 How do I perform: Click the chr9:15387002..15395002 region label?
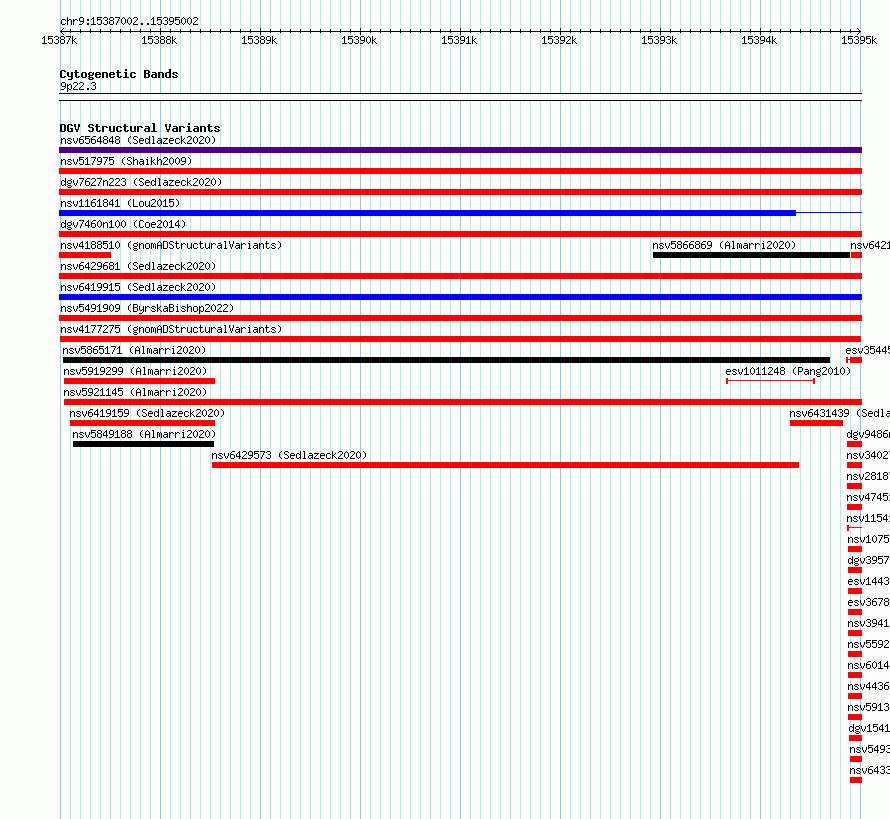click(x=129, y=21)
